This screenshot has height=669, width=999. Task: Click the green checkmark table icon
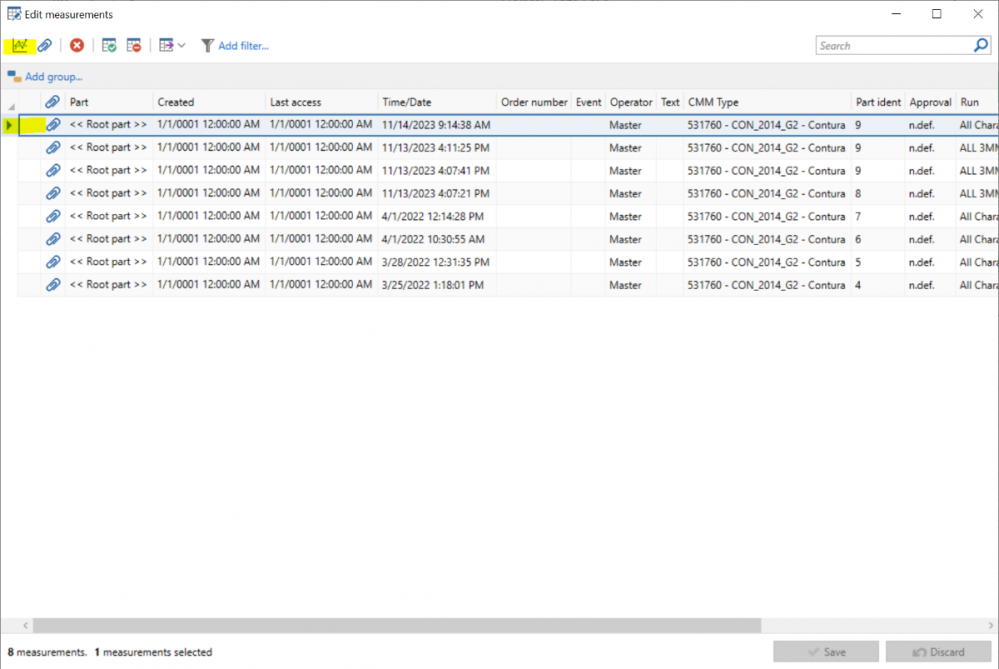pos(109,46)
